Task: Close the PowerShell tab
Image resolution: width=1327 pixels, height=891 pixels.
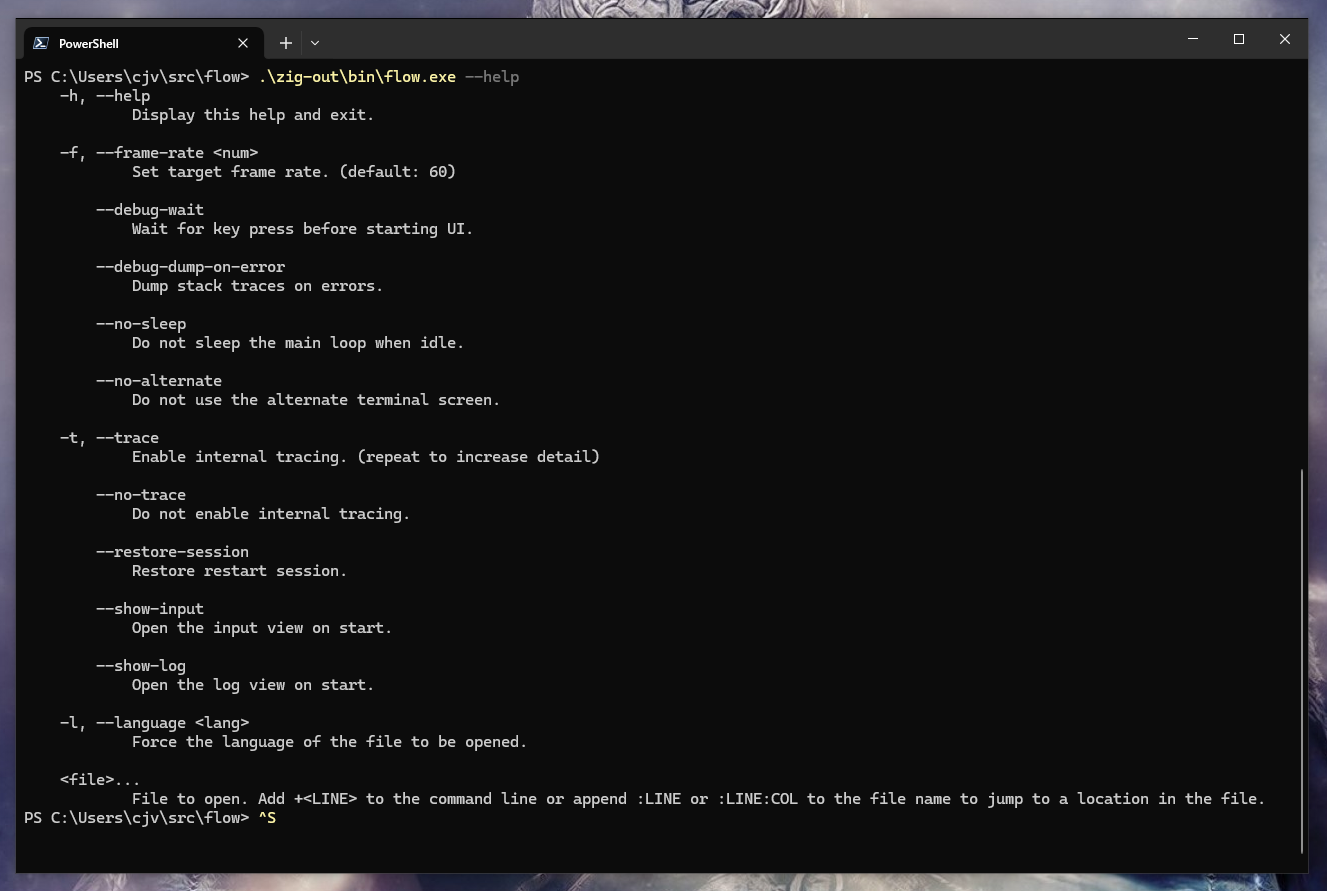Action: pyautogui.click(x=243, y=43)
